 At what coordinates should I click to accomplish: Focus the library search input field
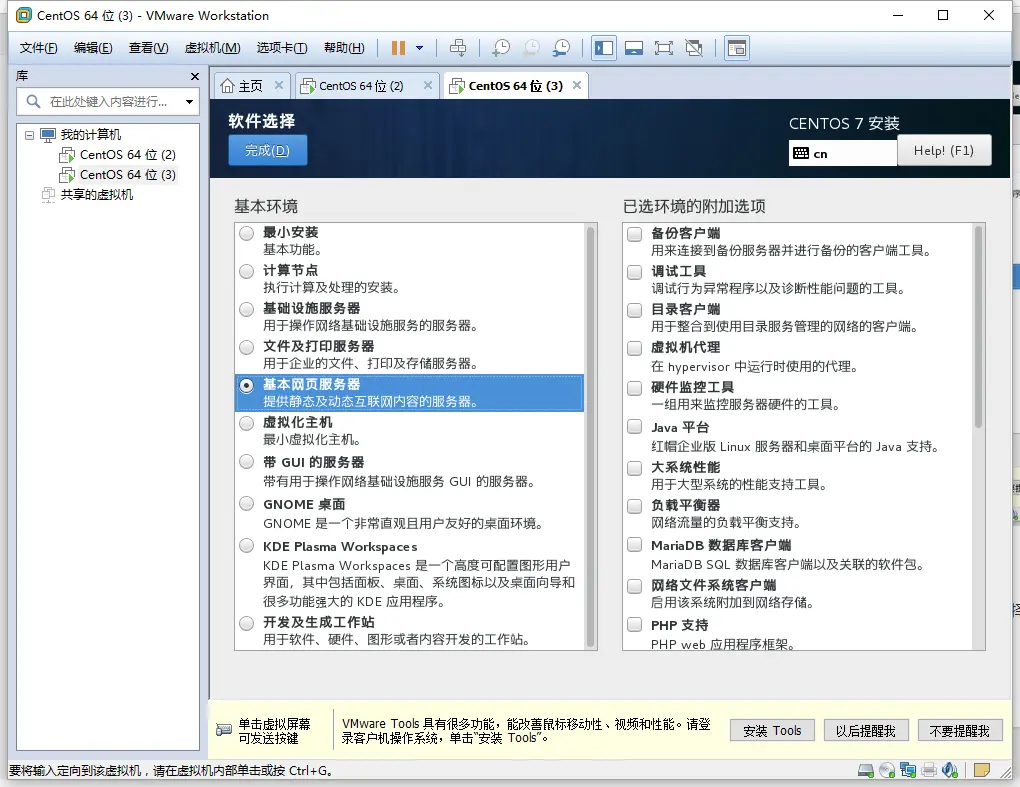pos(108,101)
